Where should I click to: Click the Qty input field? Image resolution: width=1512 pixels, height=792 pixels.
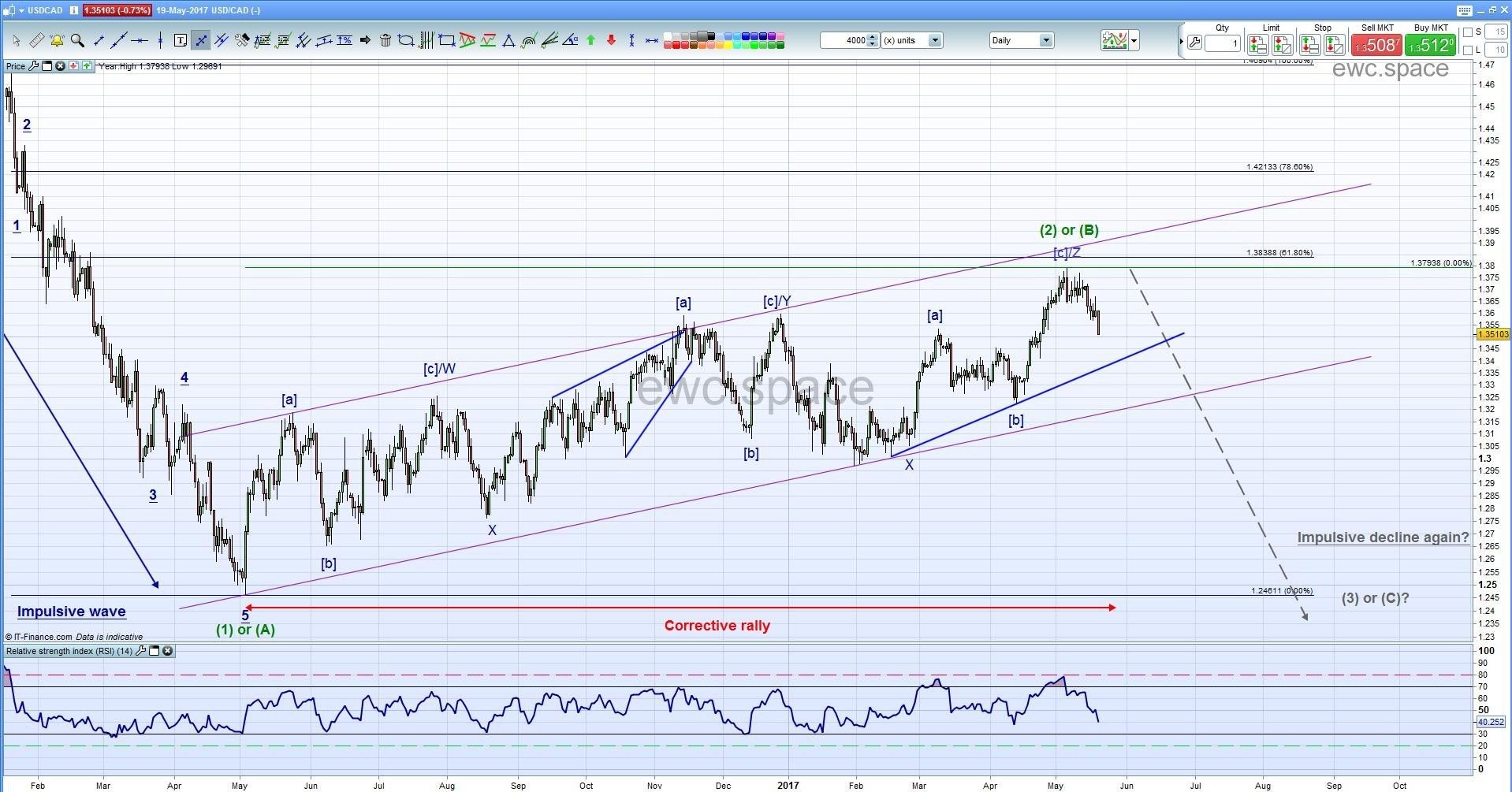click(1223, 44)
